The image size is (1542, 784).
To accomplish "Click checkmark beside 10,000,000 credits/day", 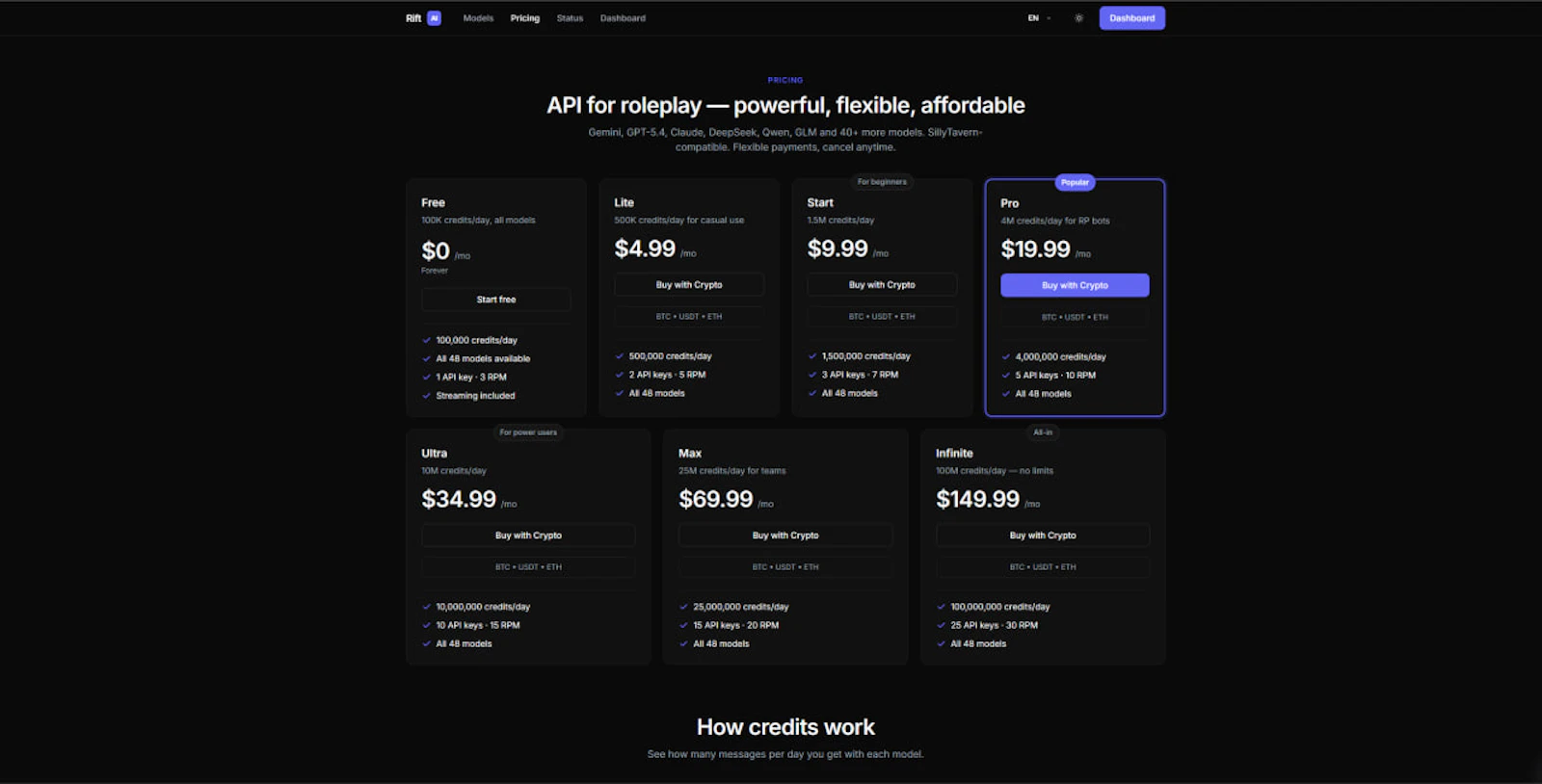I will (x=426, y=607).
